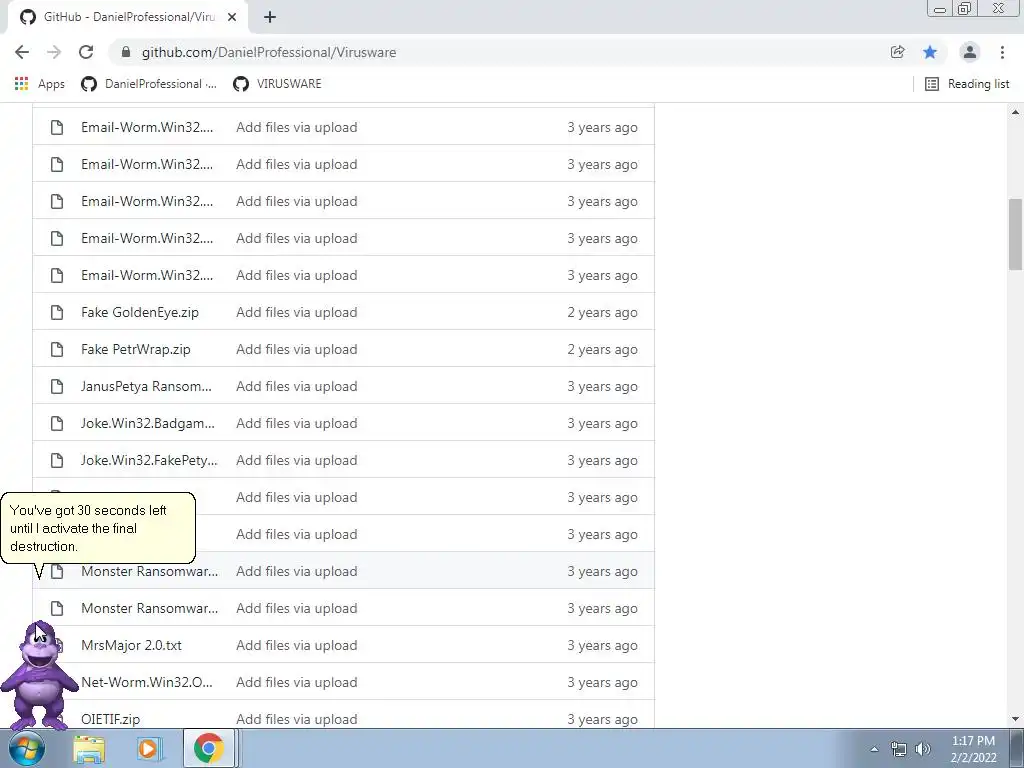Open the VIRUSWARE bookmark
The width and height of the screenshot is (1024, 768).
[x=278, y=84]
